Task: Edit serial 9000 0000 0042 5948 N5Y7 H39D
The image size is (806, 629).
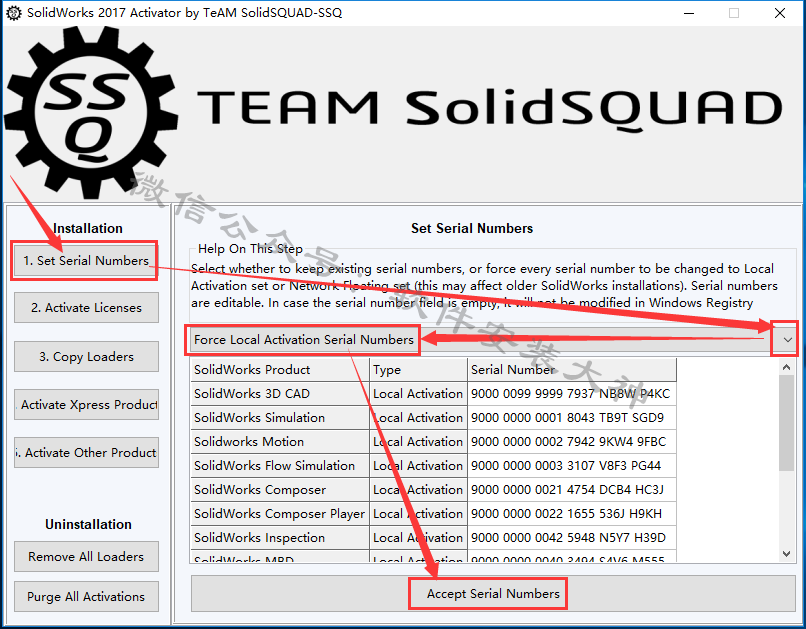Action: pyautogui.click(x=572, y=538)
